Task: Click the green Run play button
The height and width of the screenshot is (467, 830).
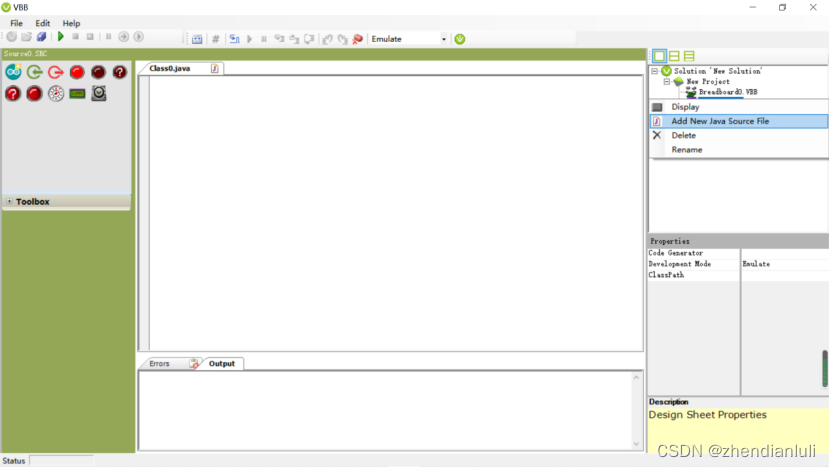Action: [61, 37]
